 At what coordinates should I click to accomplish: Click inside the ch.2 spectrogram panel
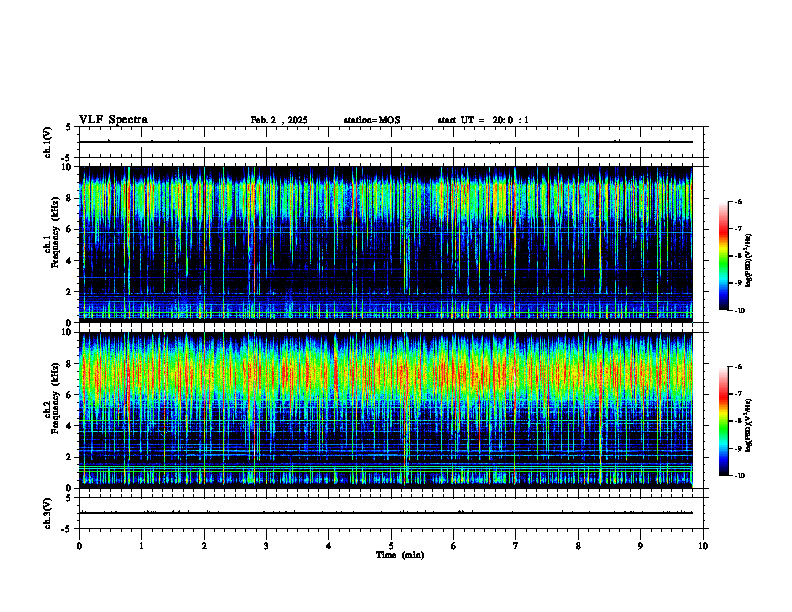[x=386, y=410]
